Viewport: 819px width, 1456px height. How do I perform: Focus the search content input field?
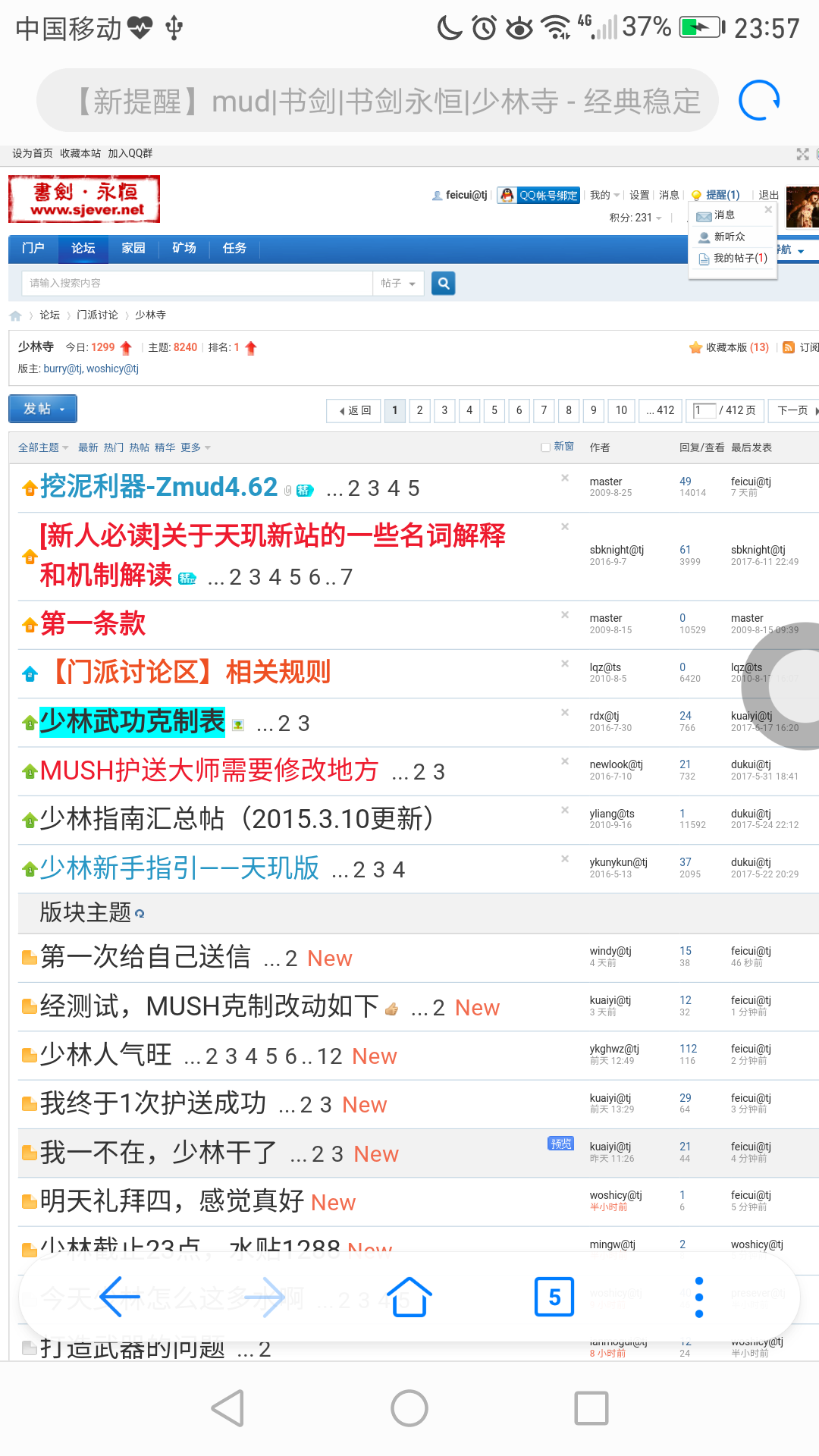(197, 283)
